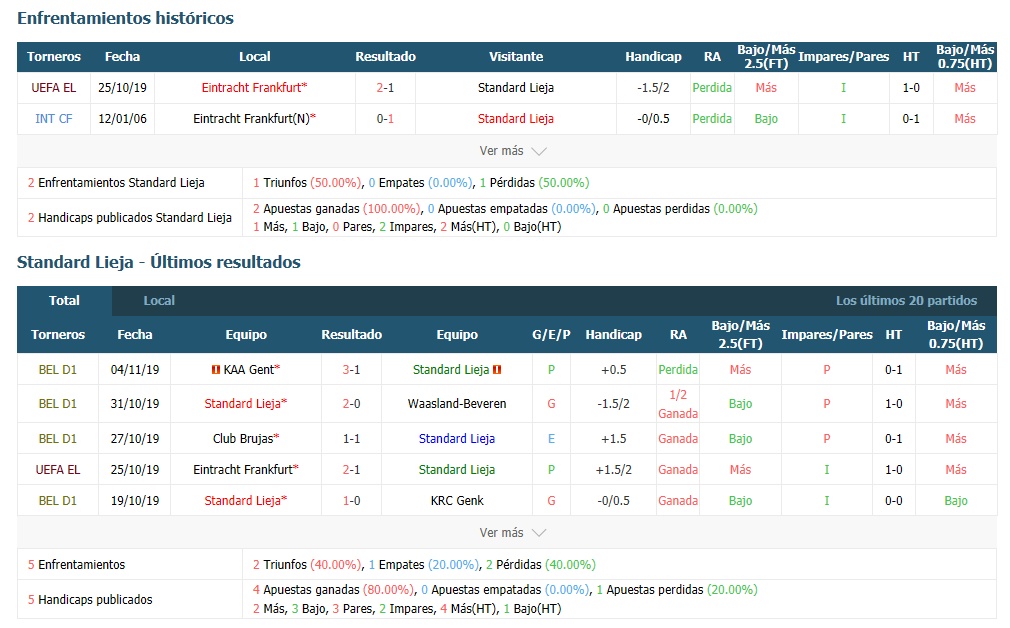This screenshot has width=1010, height=628.
Task: Click handicap value '+1.5' in 27/10/19 row
Action: (614, 439)
